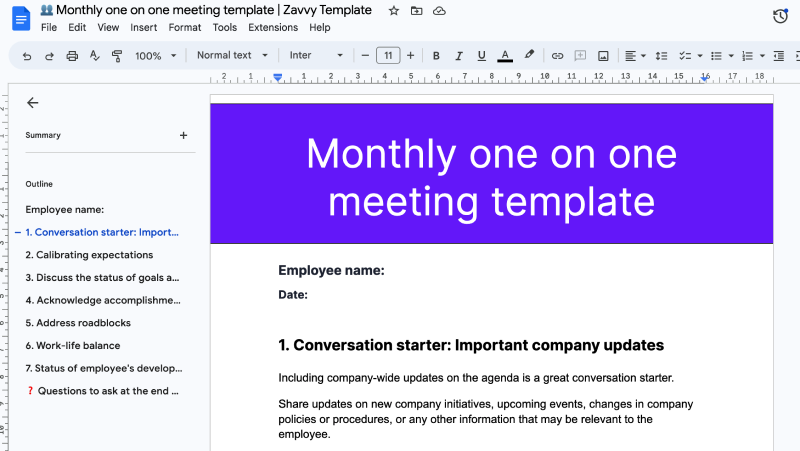The width and height of the screenshot is (800, 451).
Task: Check cloud save document status
Action: (439, 11)
